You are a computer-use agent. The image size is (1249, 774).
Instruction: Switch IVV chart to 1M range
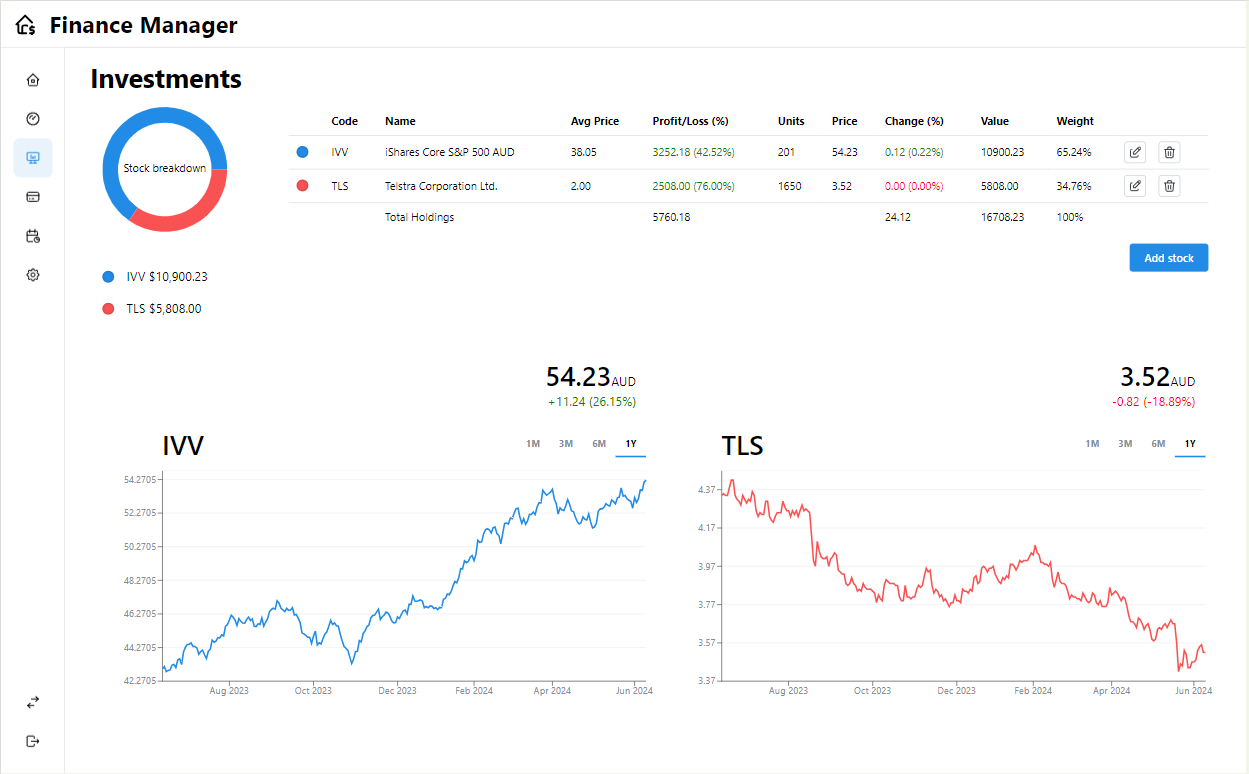click(x=533, y=444)
